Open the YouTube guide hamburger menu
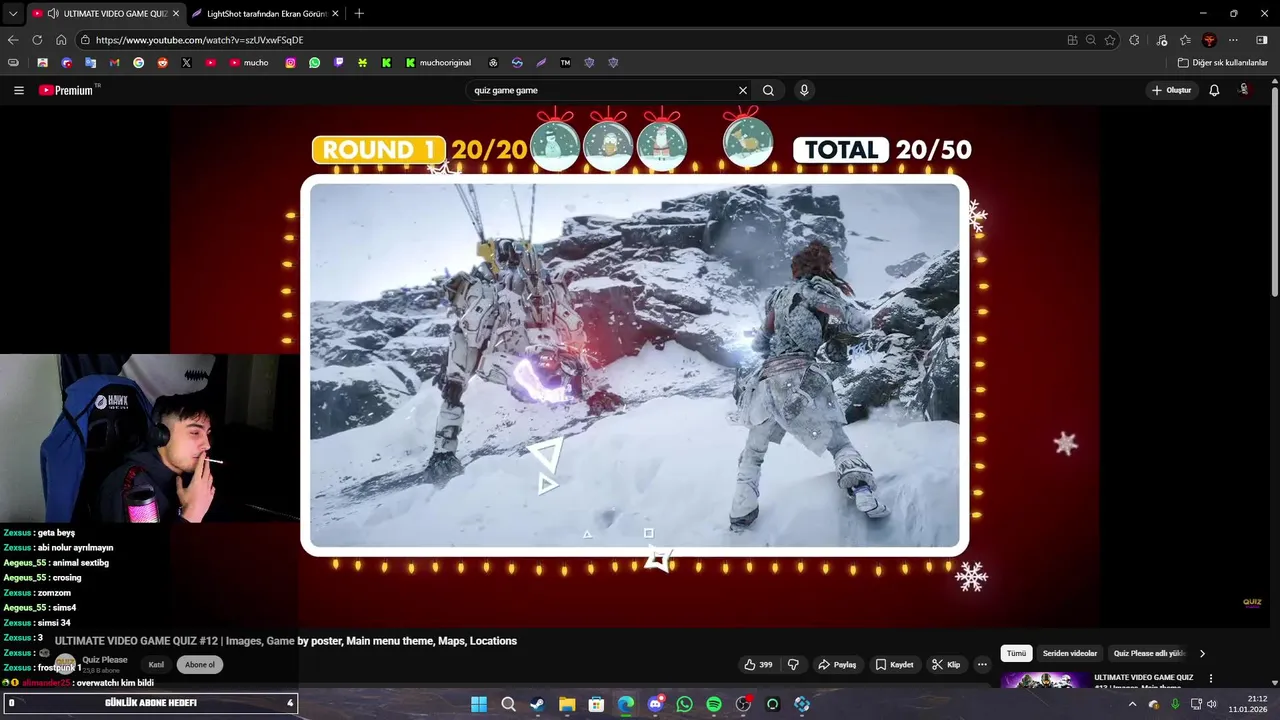 [18, 90]
